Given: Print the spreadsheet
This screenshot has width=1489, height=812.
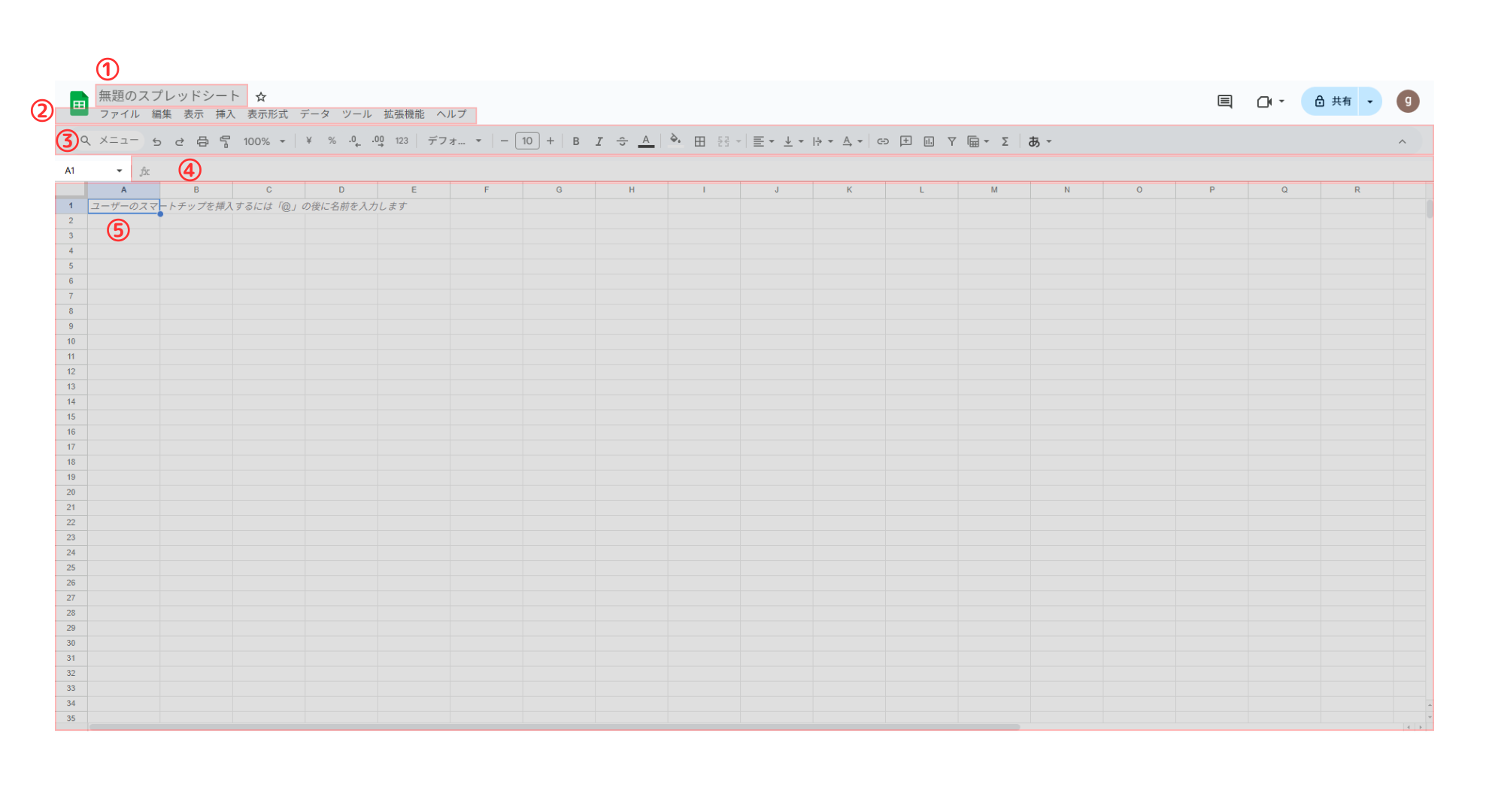Looking at the screenshot, I should [x=202, y=141].
